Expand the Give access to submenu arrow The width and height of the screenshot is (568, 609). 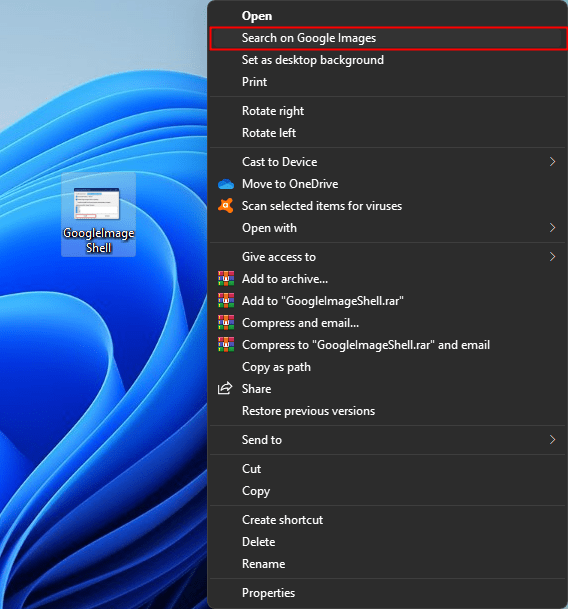pos(552,257)
